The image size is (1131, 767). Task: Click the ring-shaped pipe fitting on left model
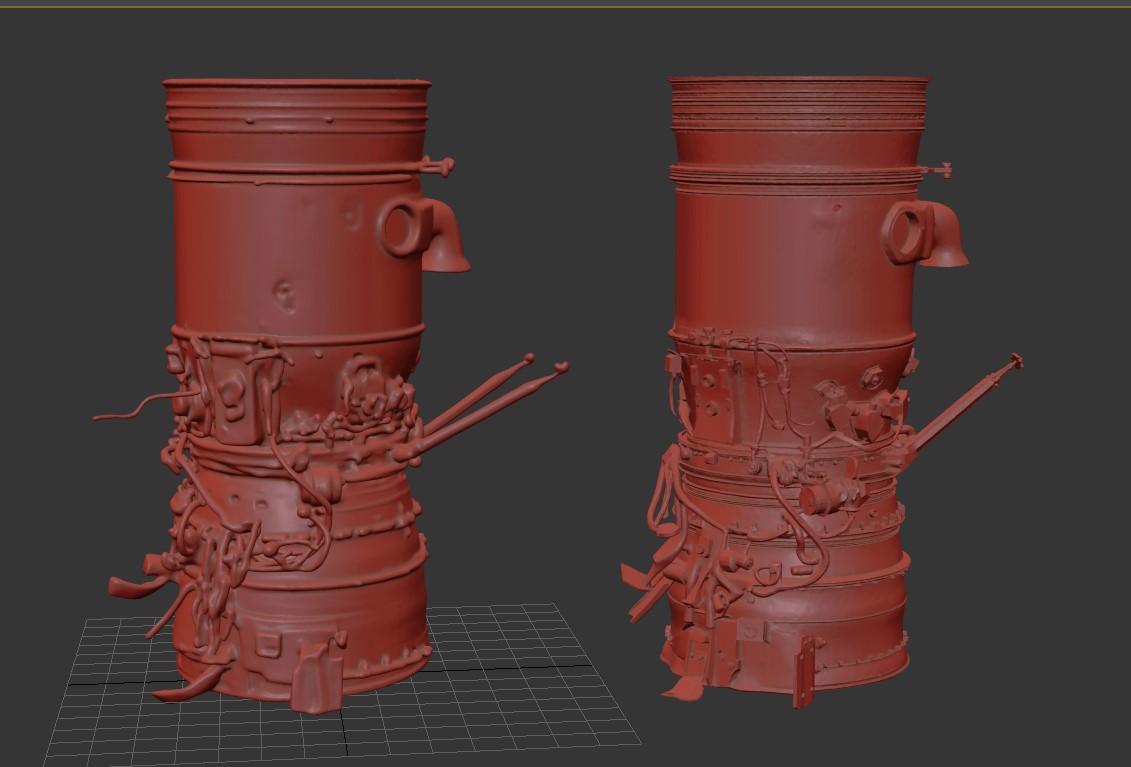coord(405,228)
